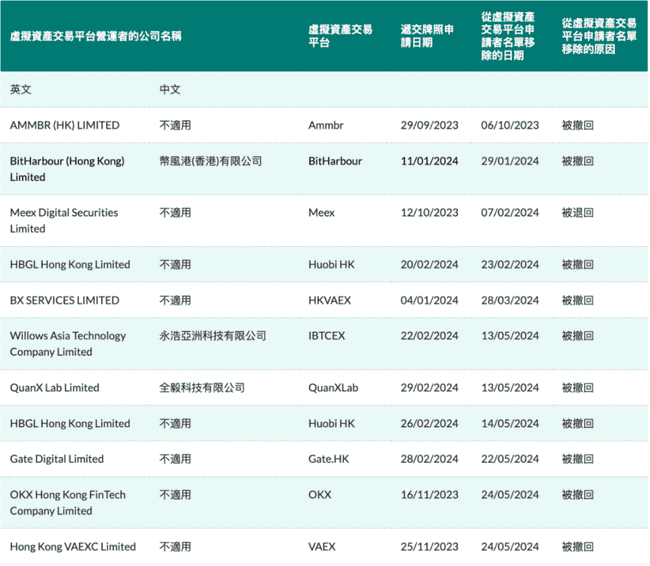Select QuanX Lab Limited company name
The width and height of the screenshot is (650, 566).
[55, 388]
